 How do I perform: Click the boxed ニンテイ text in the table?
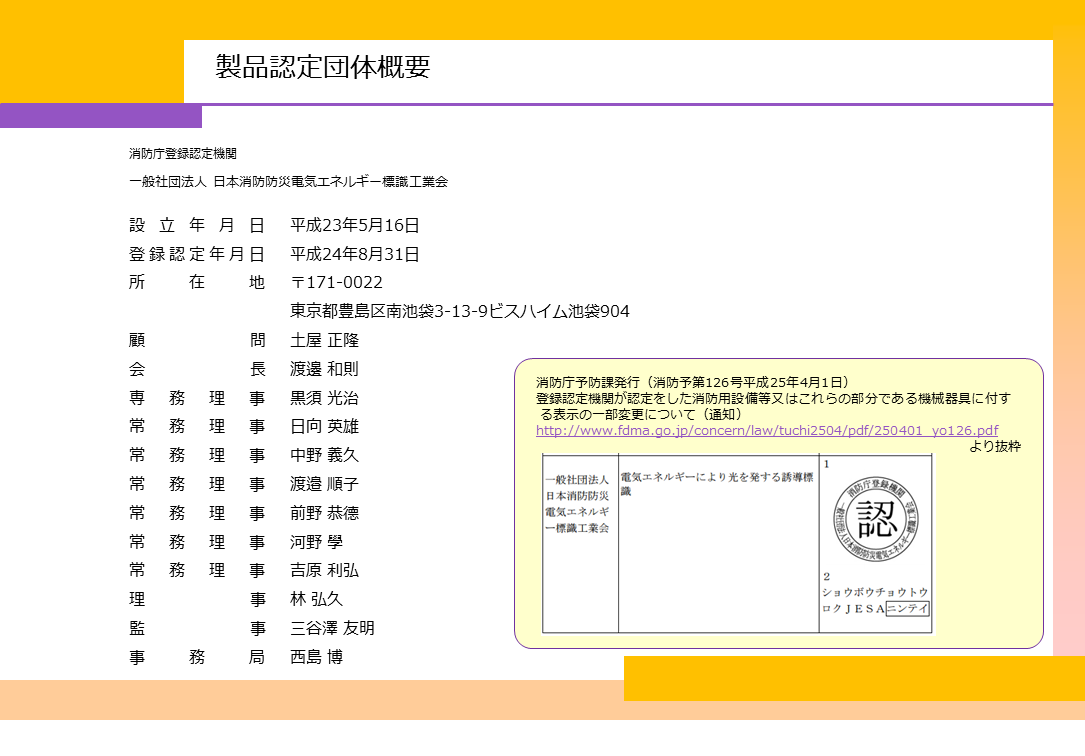click(x=907, y=609)
